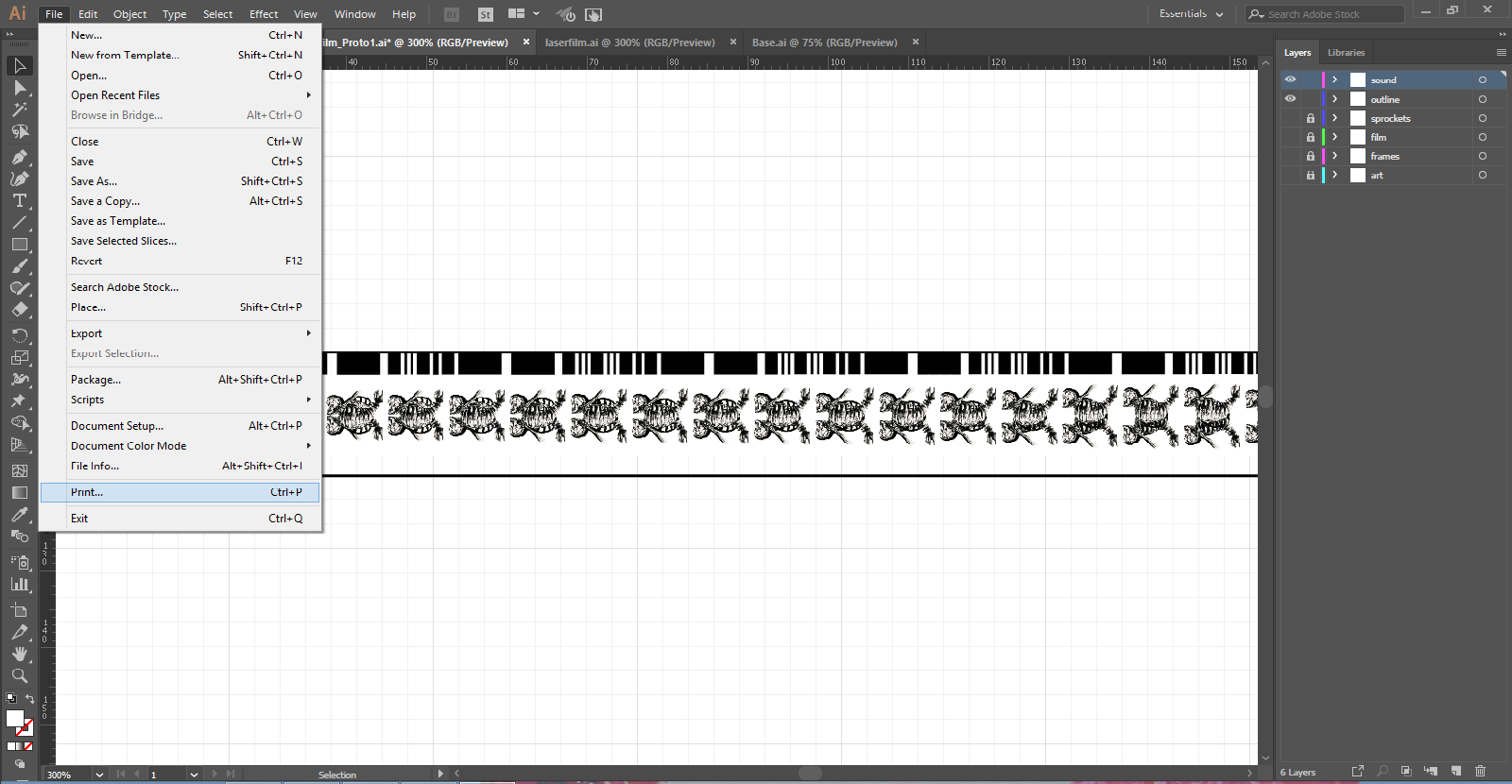Choose Save As from the File menu

(180, 181)
